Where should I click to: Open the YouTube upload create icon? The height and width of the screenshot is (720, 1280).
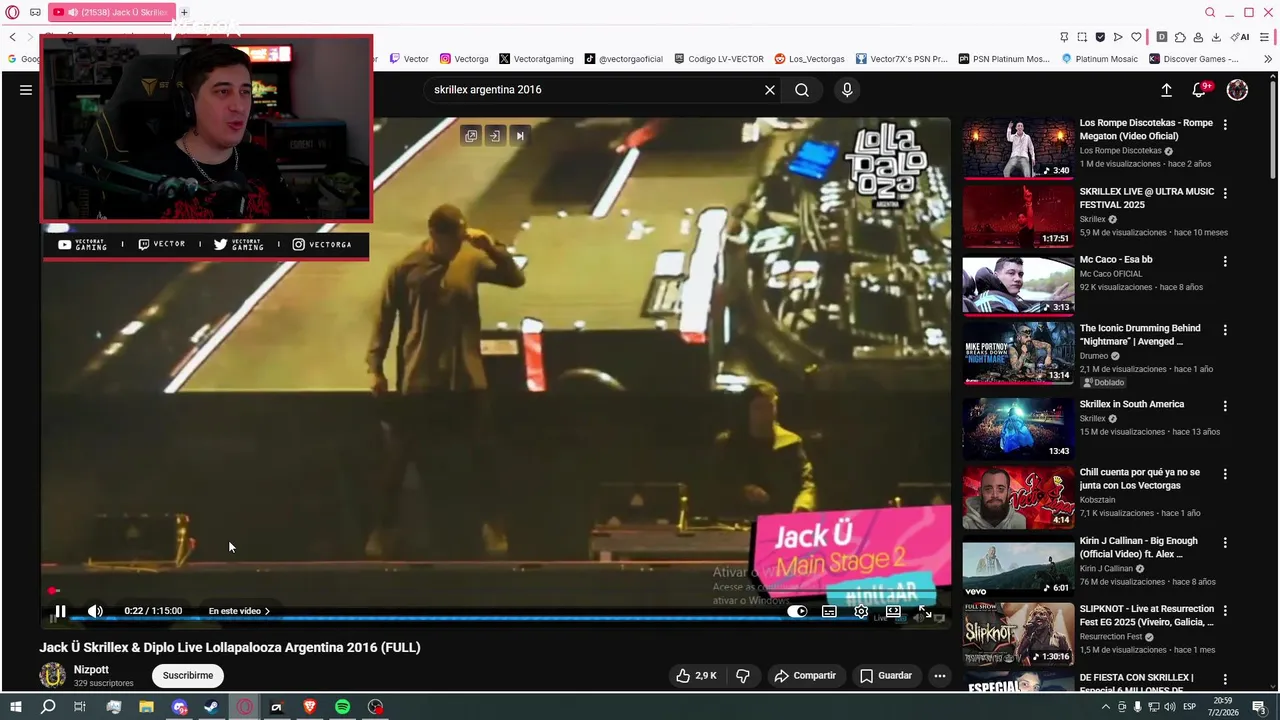point(1166,90)
